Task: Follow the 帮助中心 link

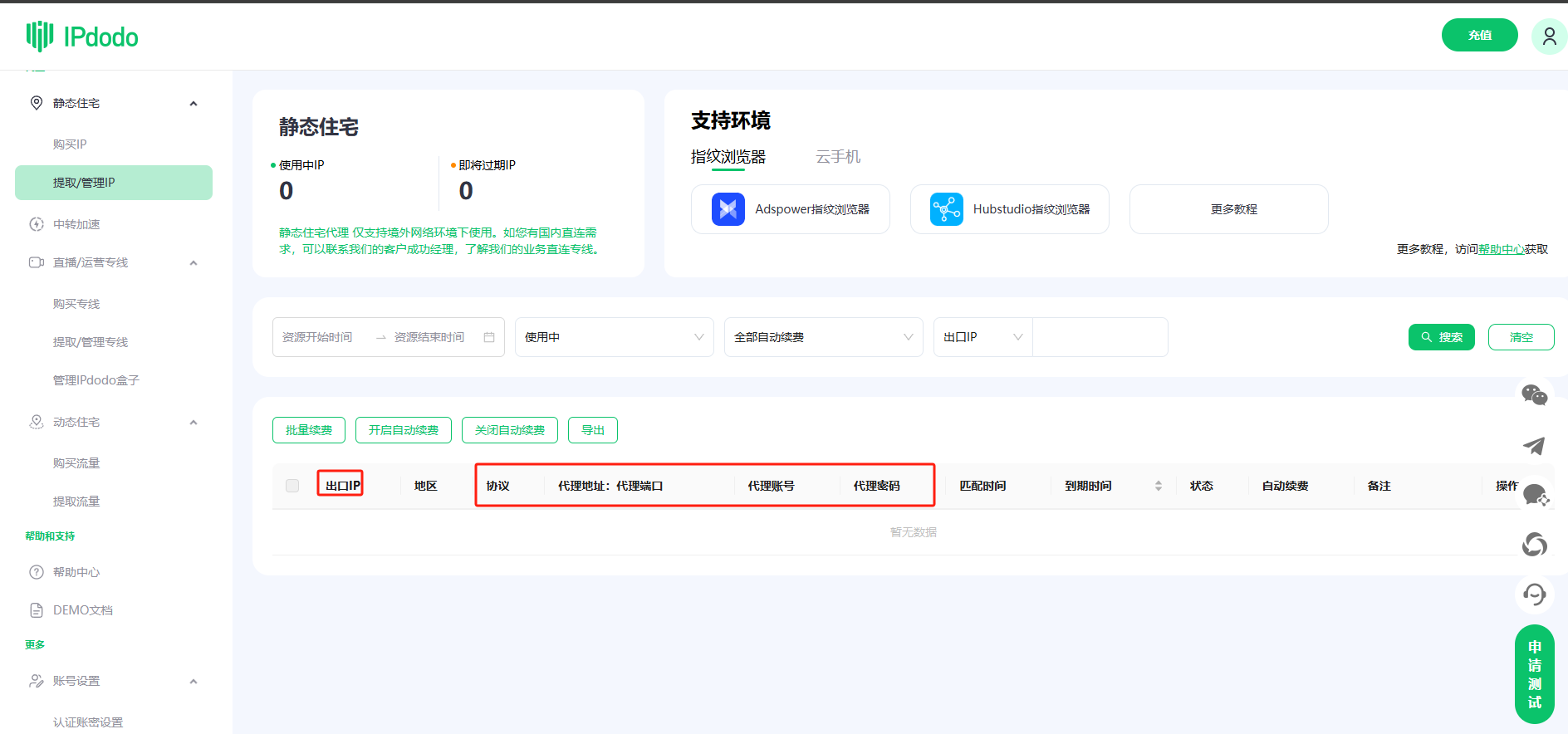Action: [x=1501, y=249]
